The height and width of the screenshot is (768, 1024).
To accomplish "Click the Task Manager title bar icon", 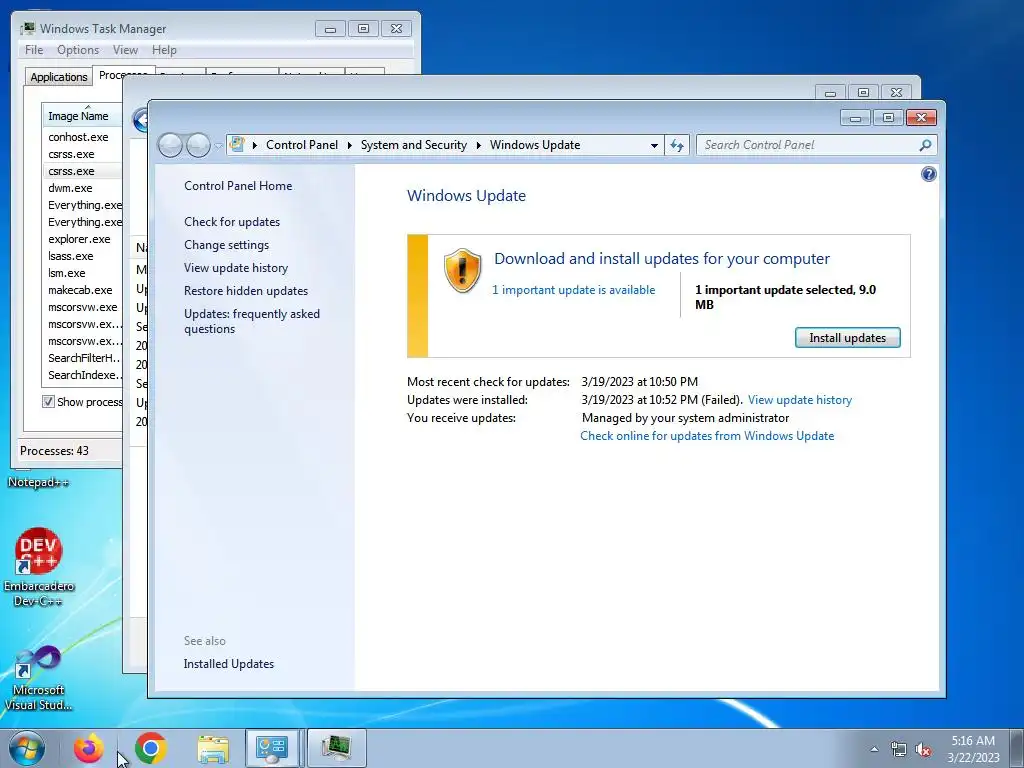I will click(27, 29).
